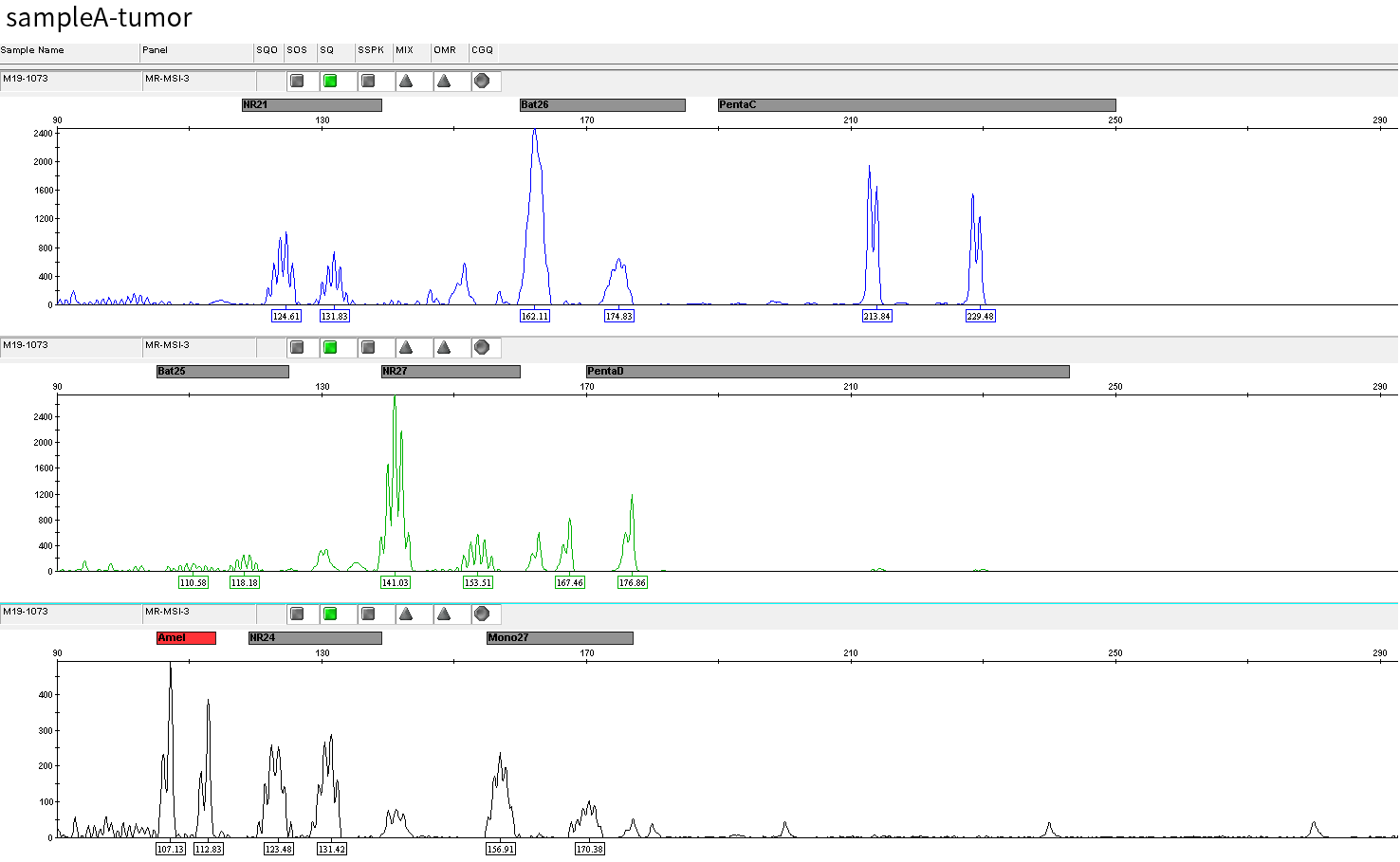Click the SSPK square icon in the green-trace row
Image resolution: width=1400 pixels, height=862 pixels.
(x=369, y=348)
